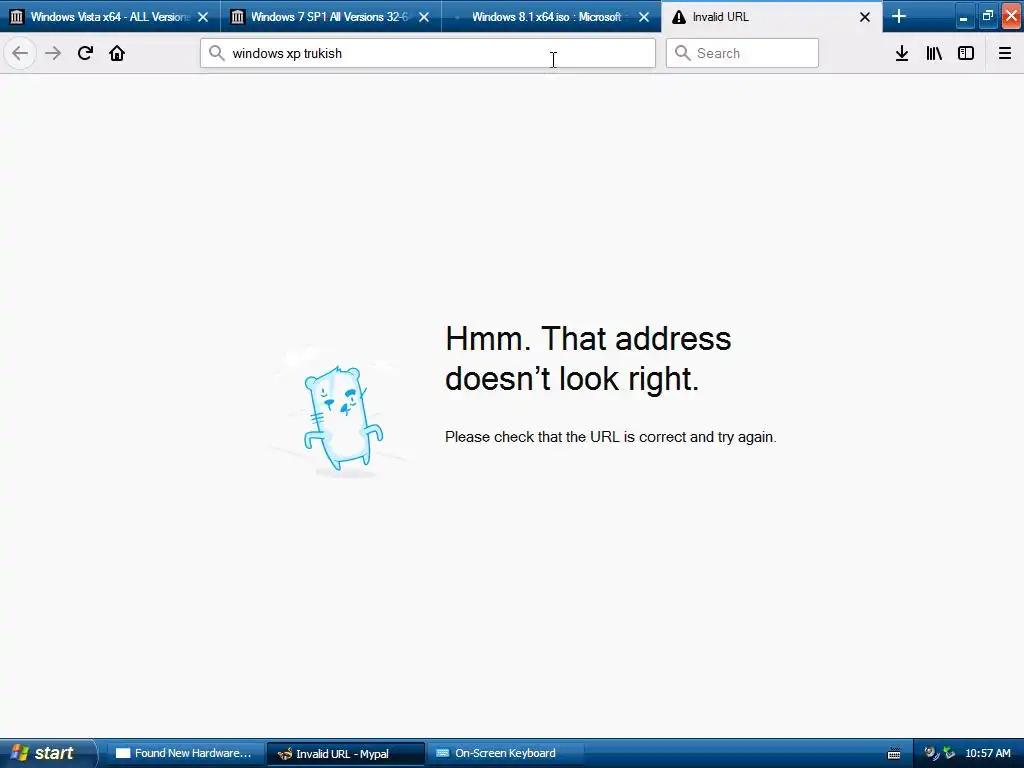The image size is (1024, 768).
Task: Click into the Search box
Action: [x=742, y=53]
